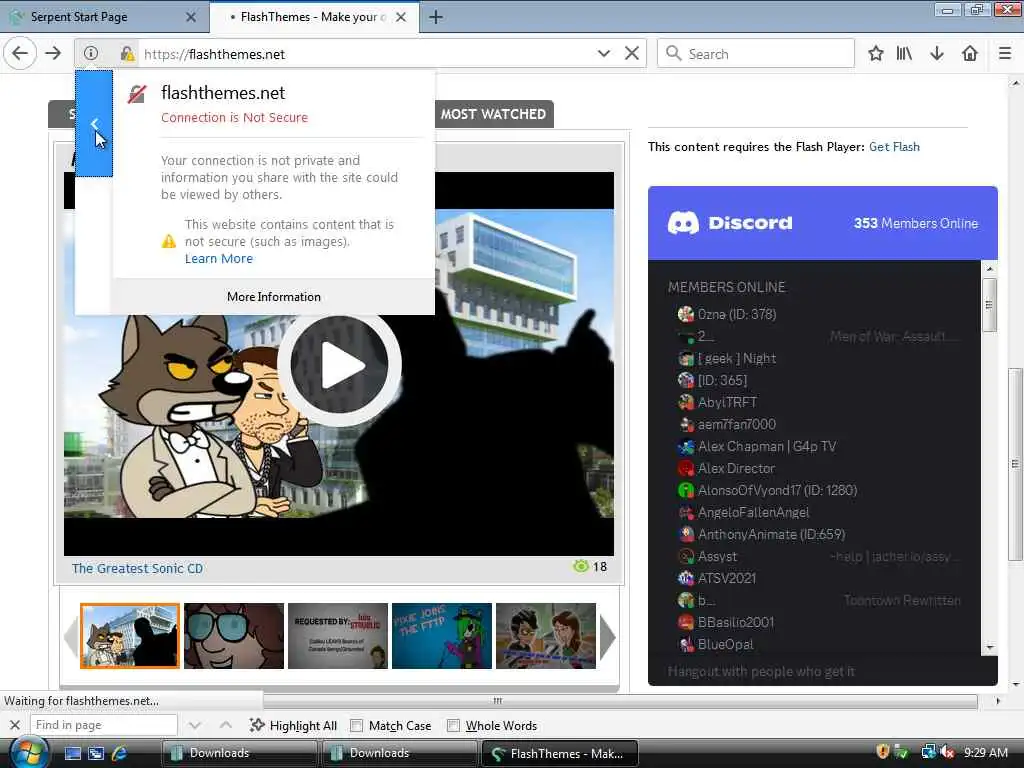
Task: Open the Library icon in toolbar
Action: (x=904, y=54)
